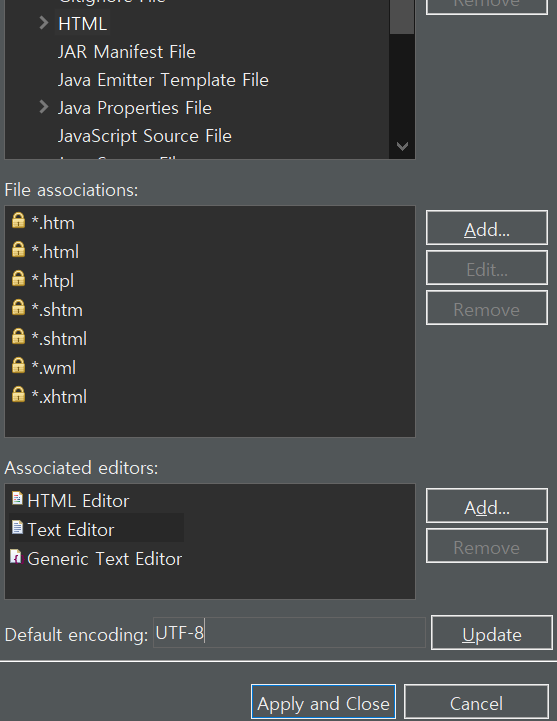Click the Update encoding button

tap(492, 633)
